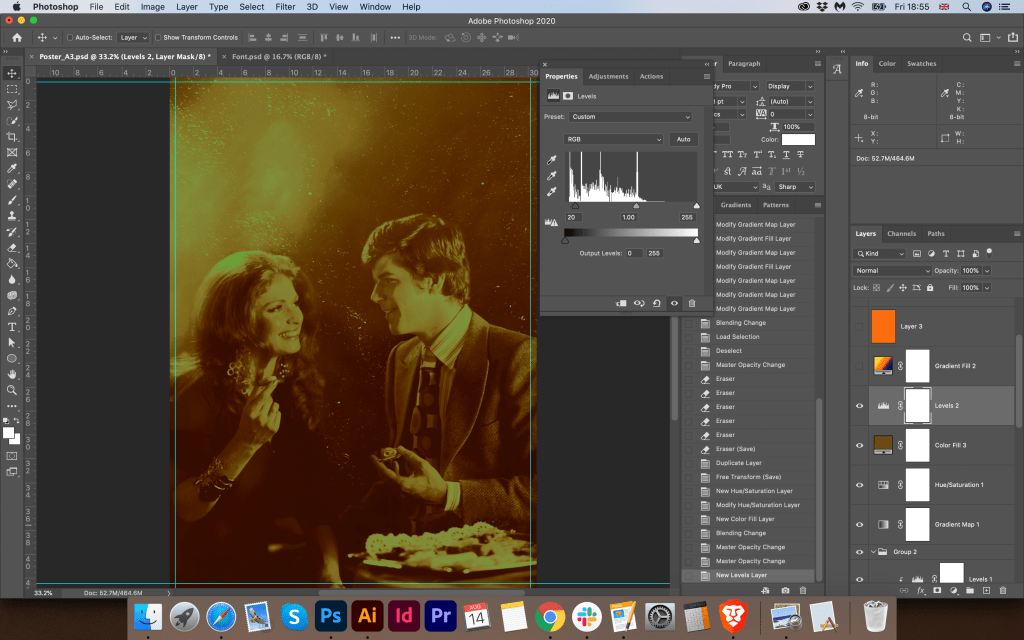The width and height of the screenshot is (1024, 640).
Task: Click the clip to layer icon in Properties
Action: pos(620,303)
